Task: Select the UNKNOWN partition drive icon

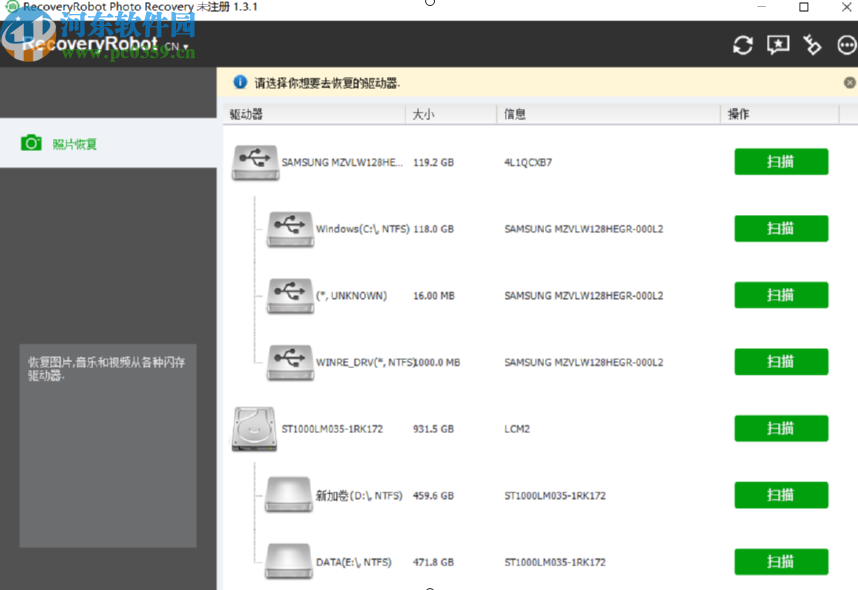Action: [x=290, y=296]
